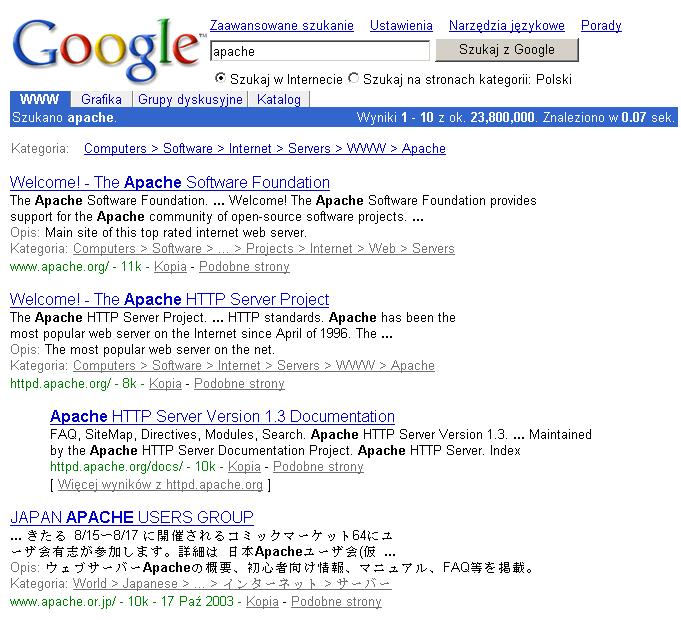
Task: Open Narzędzia językowe link
Action: point(506,26)
